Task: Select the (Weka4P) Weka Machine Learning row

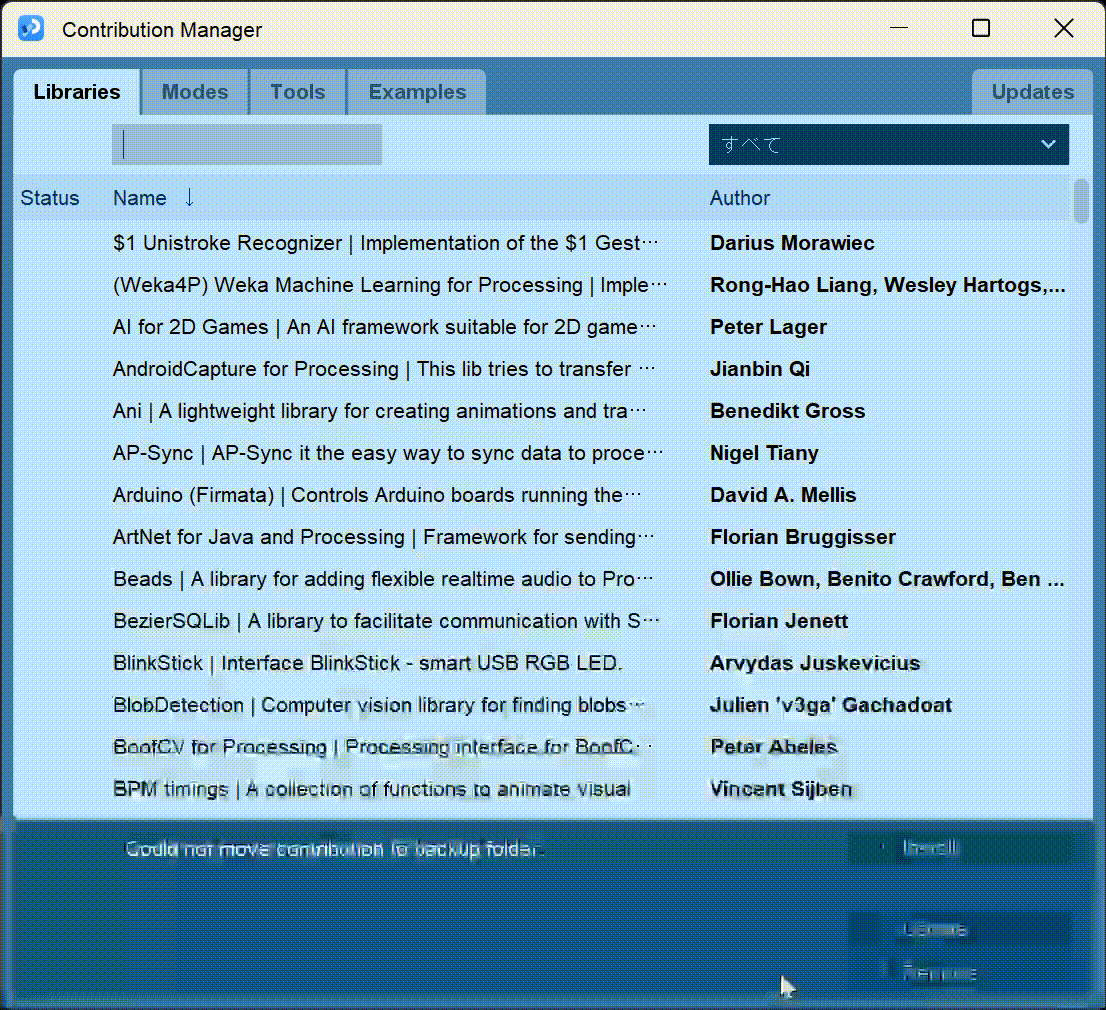Action: [540, 285]
